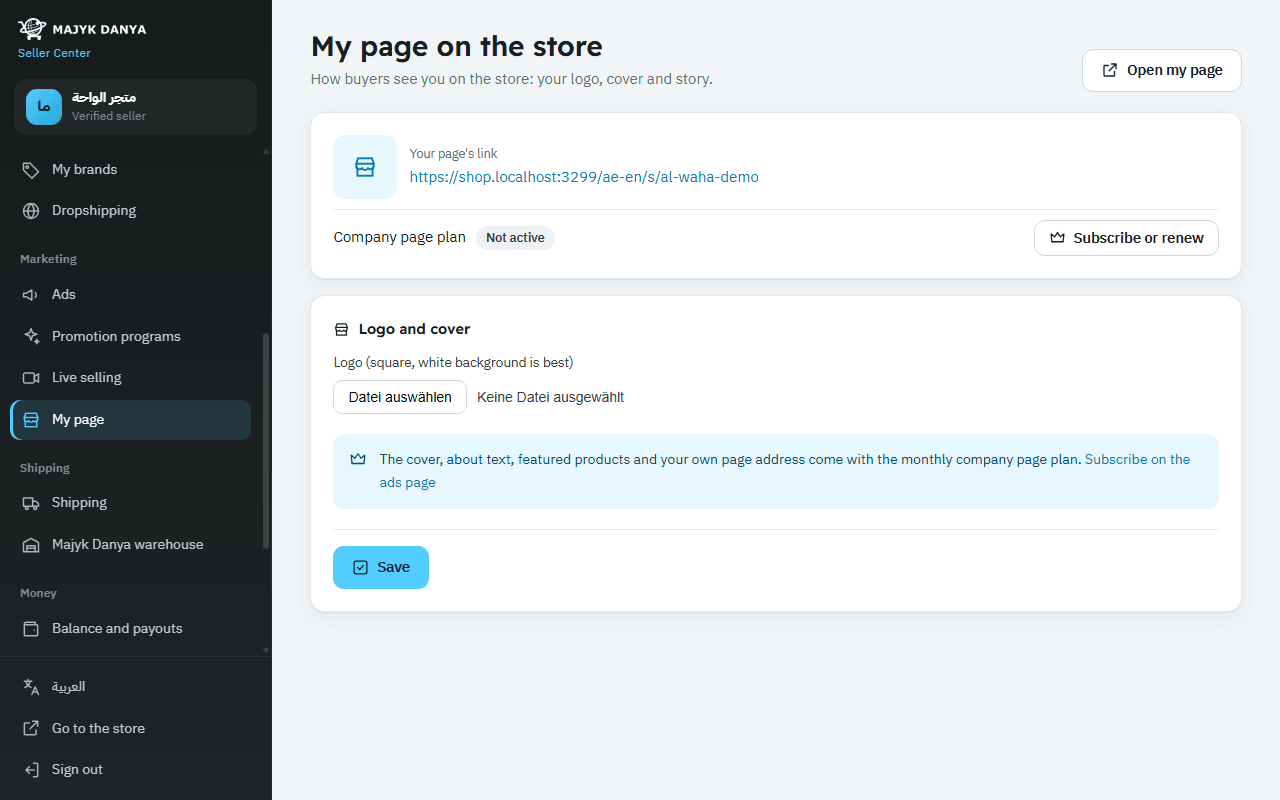
Task: Click the storefront icon beside My page
Action: coord(31,420)
